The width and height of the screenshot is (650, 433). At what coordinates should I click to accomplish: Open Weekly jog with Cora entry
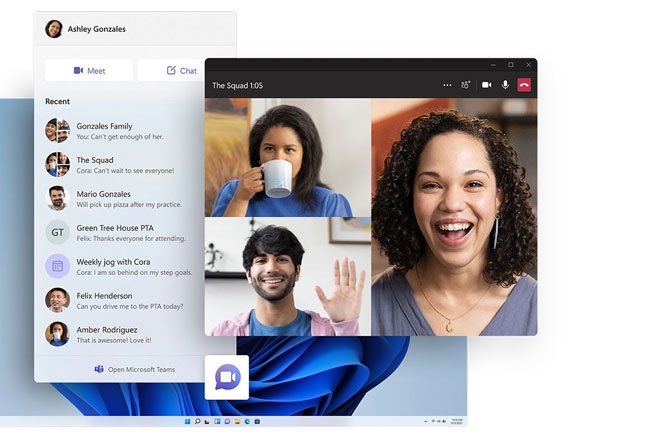click(120, 266)
